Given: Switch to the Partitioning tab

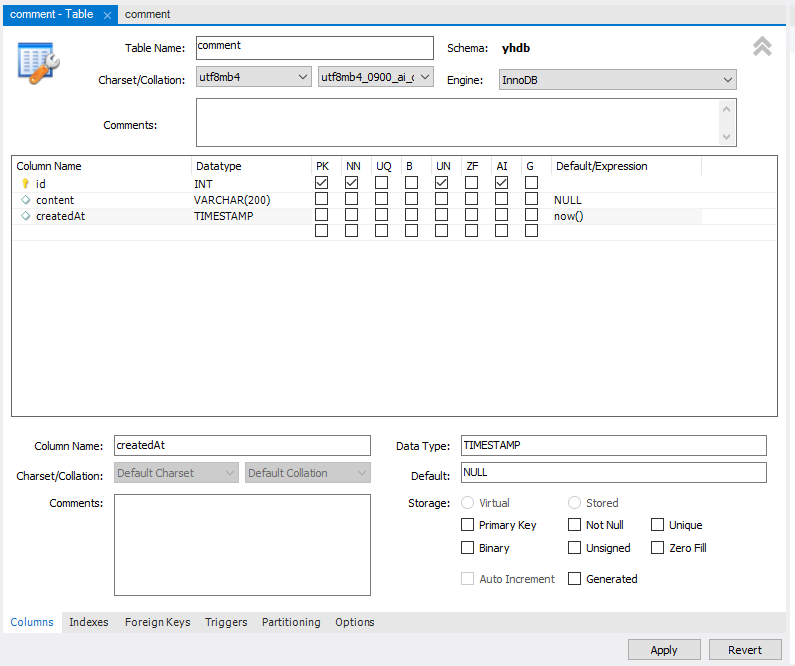Looking at the screenshot, I should (x=291, y=622).
